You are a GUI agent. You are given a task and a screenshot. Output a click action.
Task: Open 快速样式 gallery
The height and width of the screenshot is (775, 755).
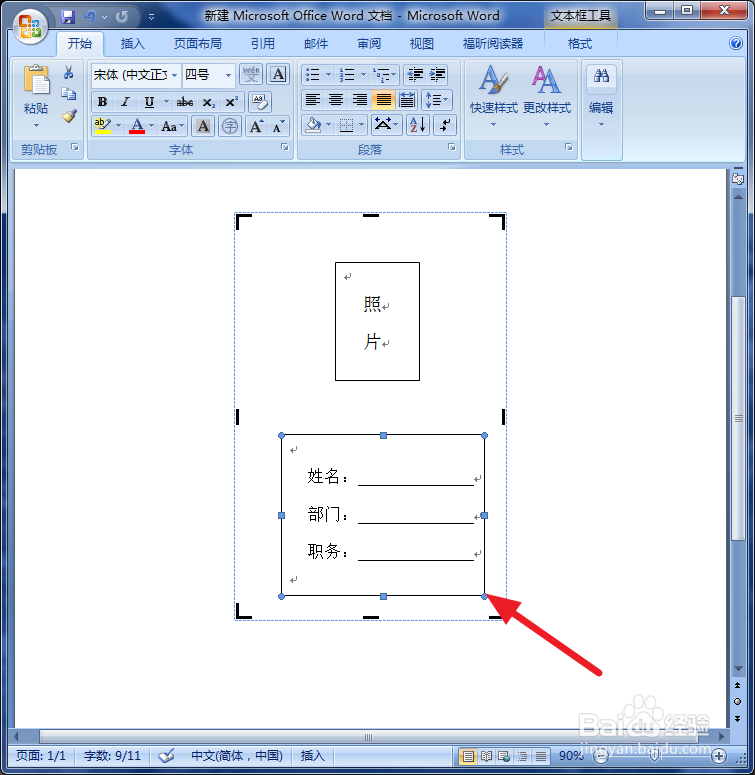493,96
